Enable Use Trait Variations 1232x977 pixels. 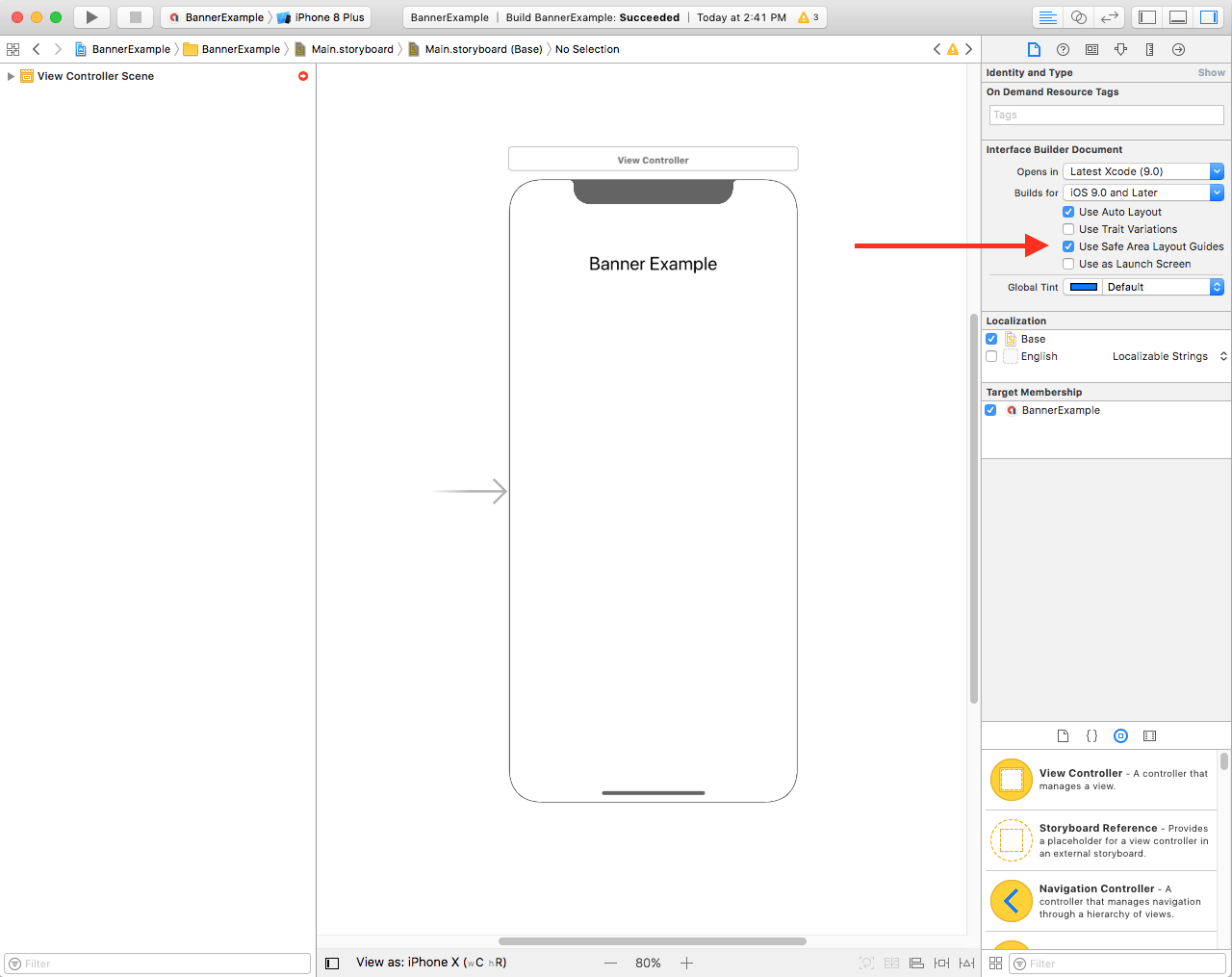(x=1067, y=229)
